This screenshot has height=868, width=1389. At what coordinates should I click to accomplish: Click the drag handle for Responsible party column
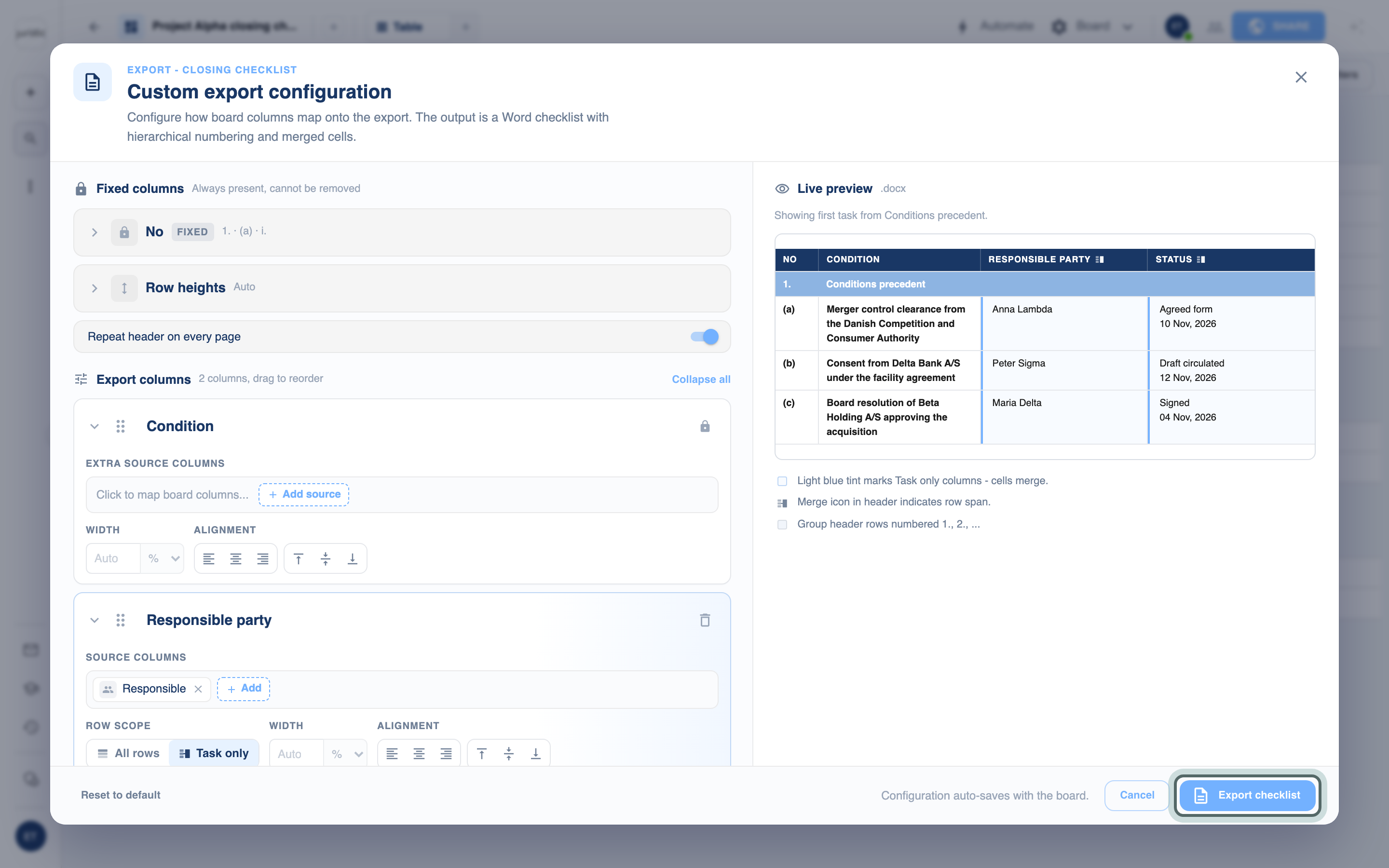121,620
